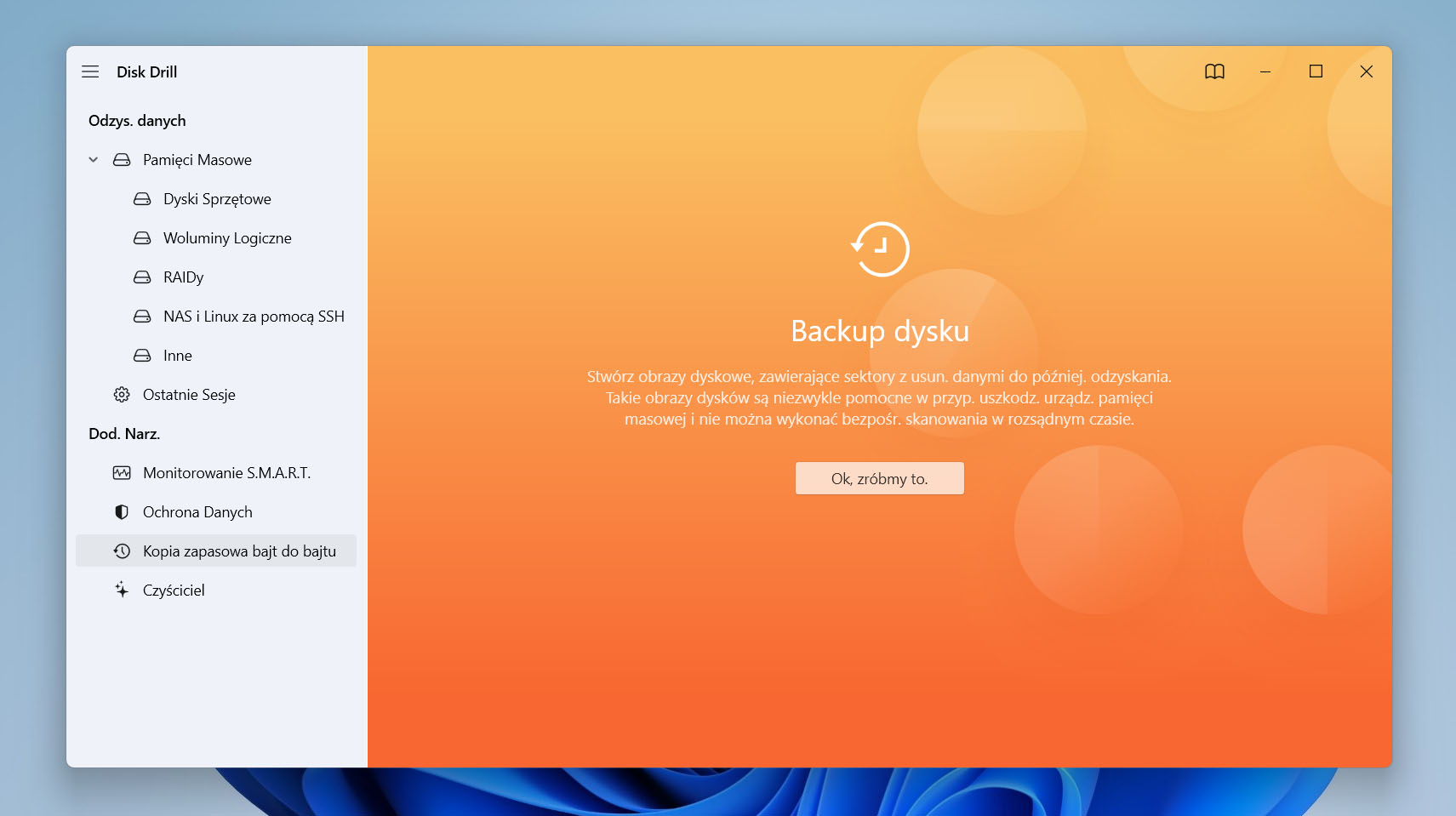Close the Disk Drill window

pos(1367,71)
